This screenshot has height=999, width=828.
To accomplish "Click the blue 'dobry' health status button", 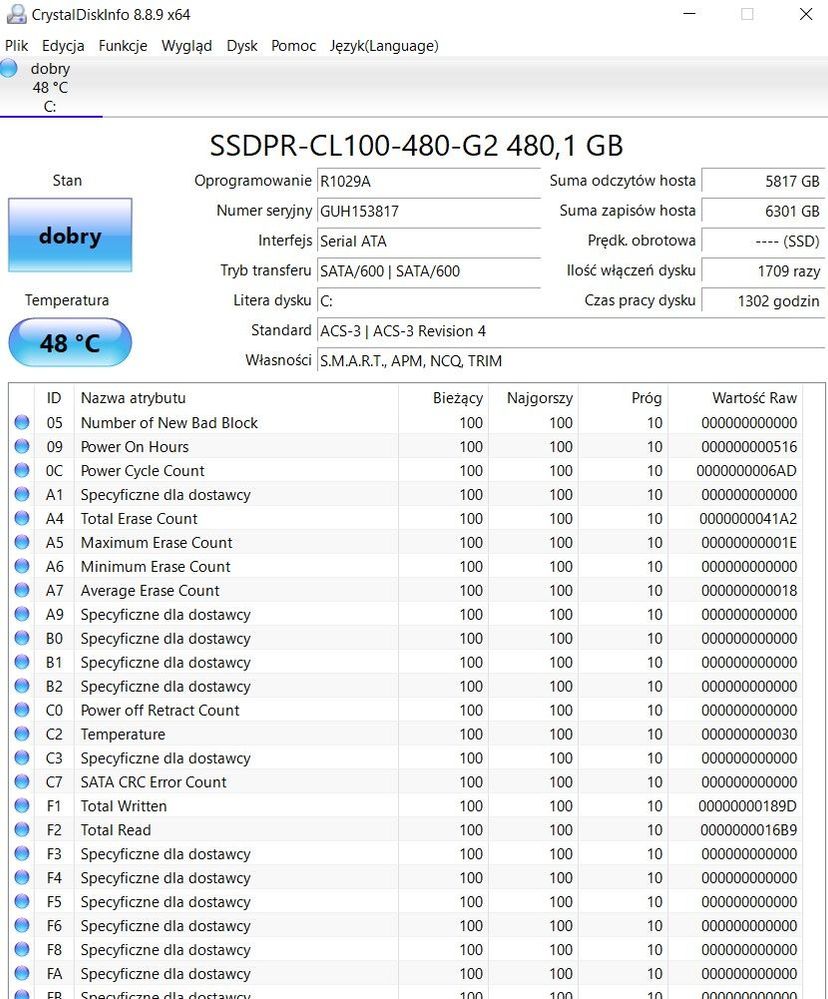I will click(70, 236).
